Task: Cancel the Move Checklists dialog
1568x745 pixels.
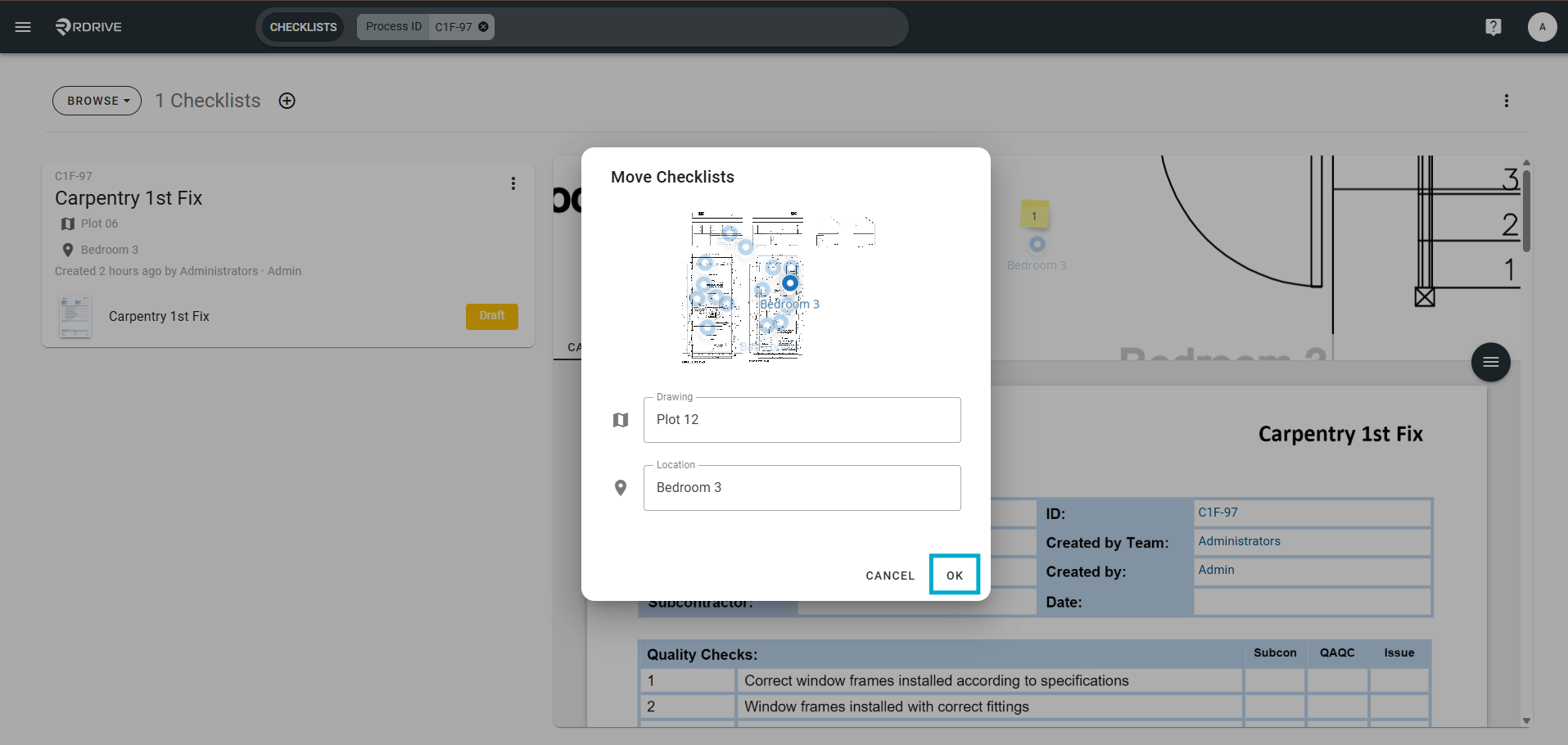Action: (x=890, y=576)
